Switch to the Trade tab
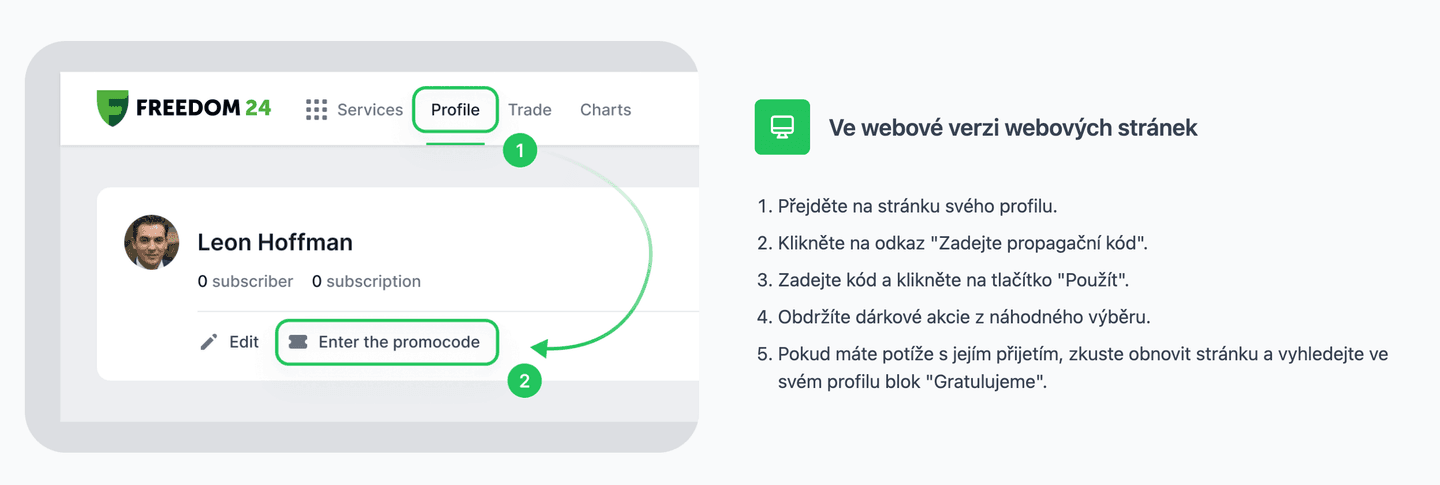This screenshot has width=1440, height=485. pyautogui.click(x=529, y=110)
